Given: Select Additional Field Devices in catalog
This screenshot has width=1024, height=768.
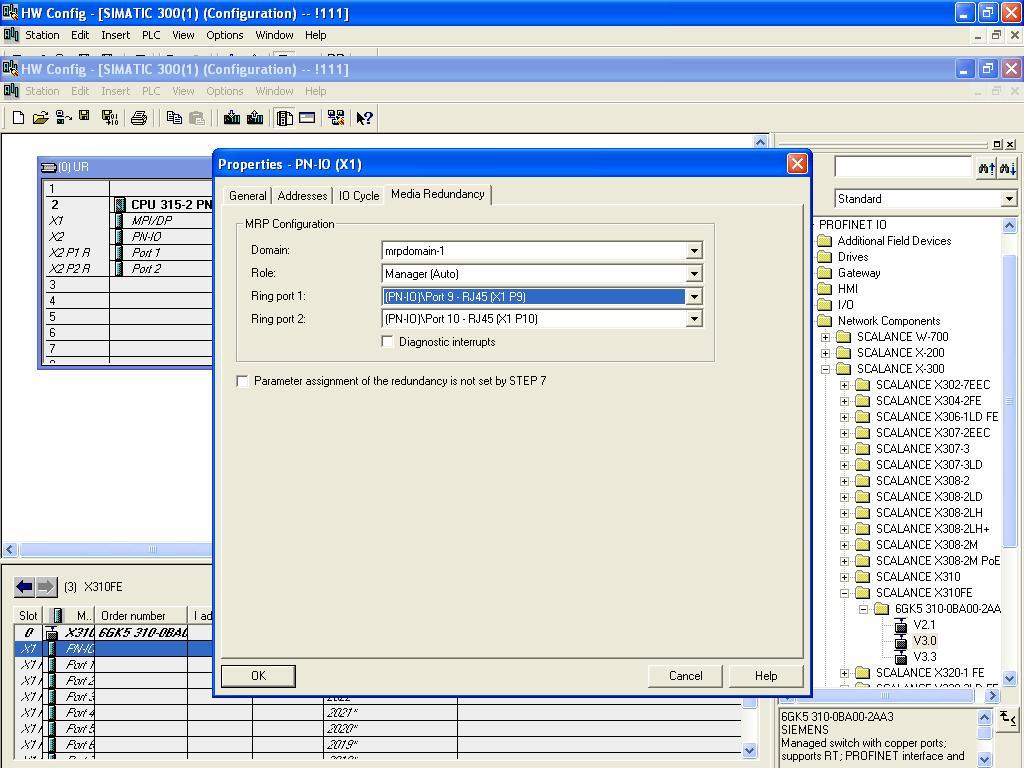Looking at the screenshot, I should [894, 241].
